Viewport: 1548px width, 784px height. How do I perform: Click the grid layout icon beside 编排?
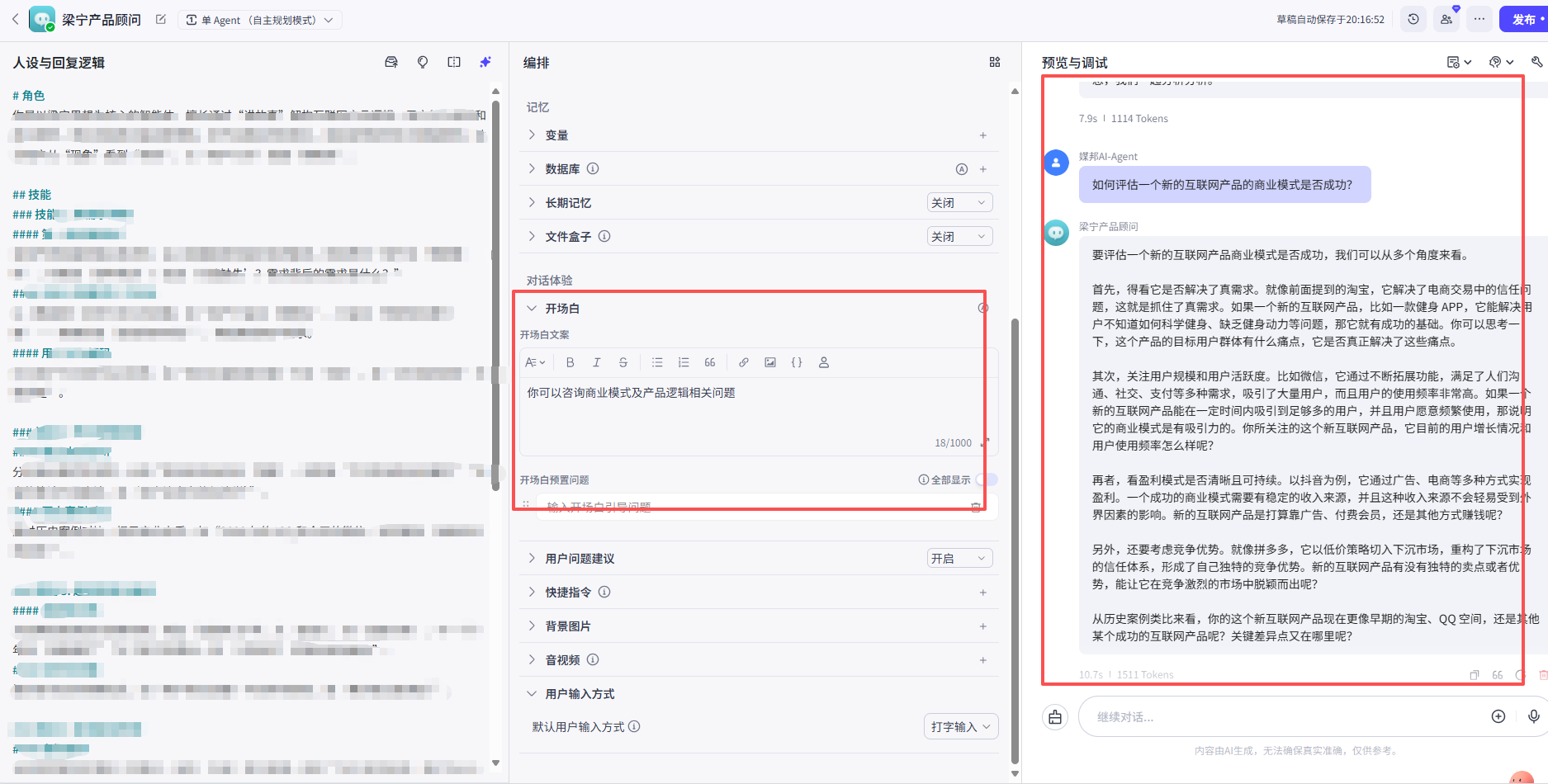tap(995, 62)
